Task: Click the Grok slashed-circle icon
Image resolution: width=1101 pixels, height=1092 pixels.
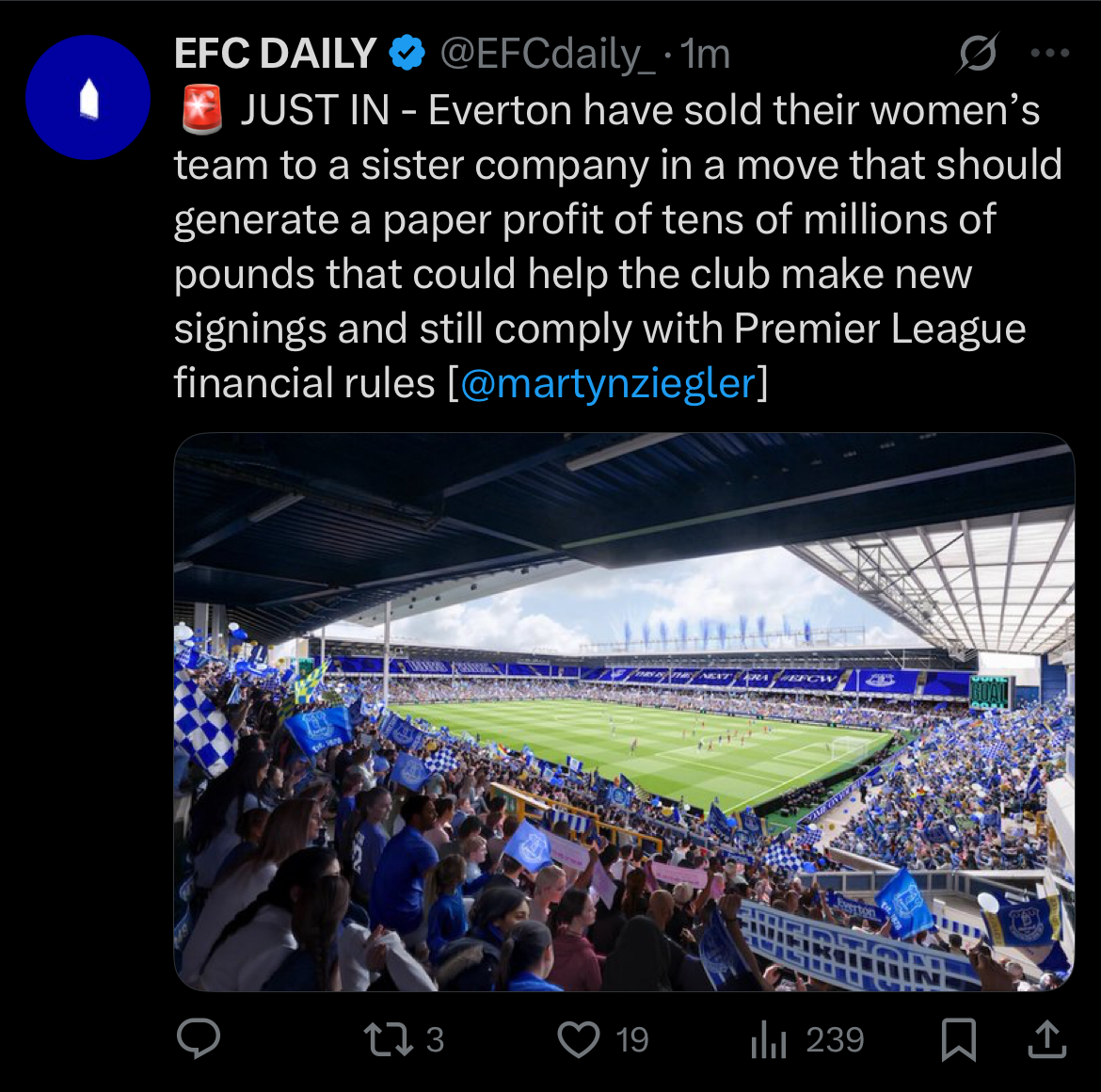Action: pyautogui.click(x=977, y=54)
